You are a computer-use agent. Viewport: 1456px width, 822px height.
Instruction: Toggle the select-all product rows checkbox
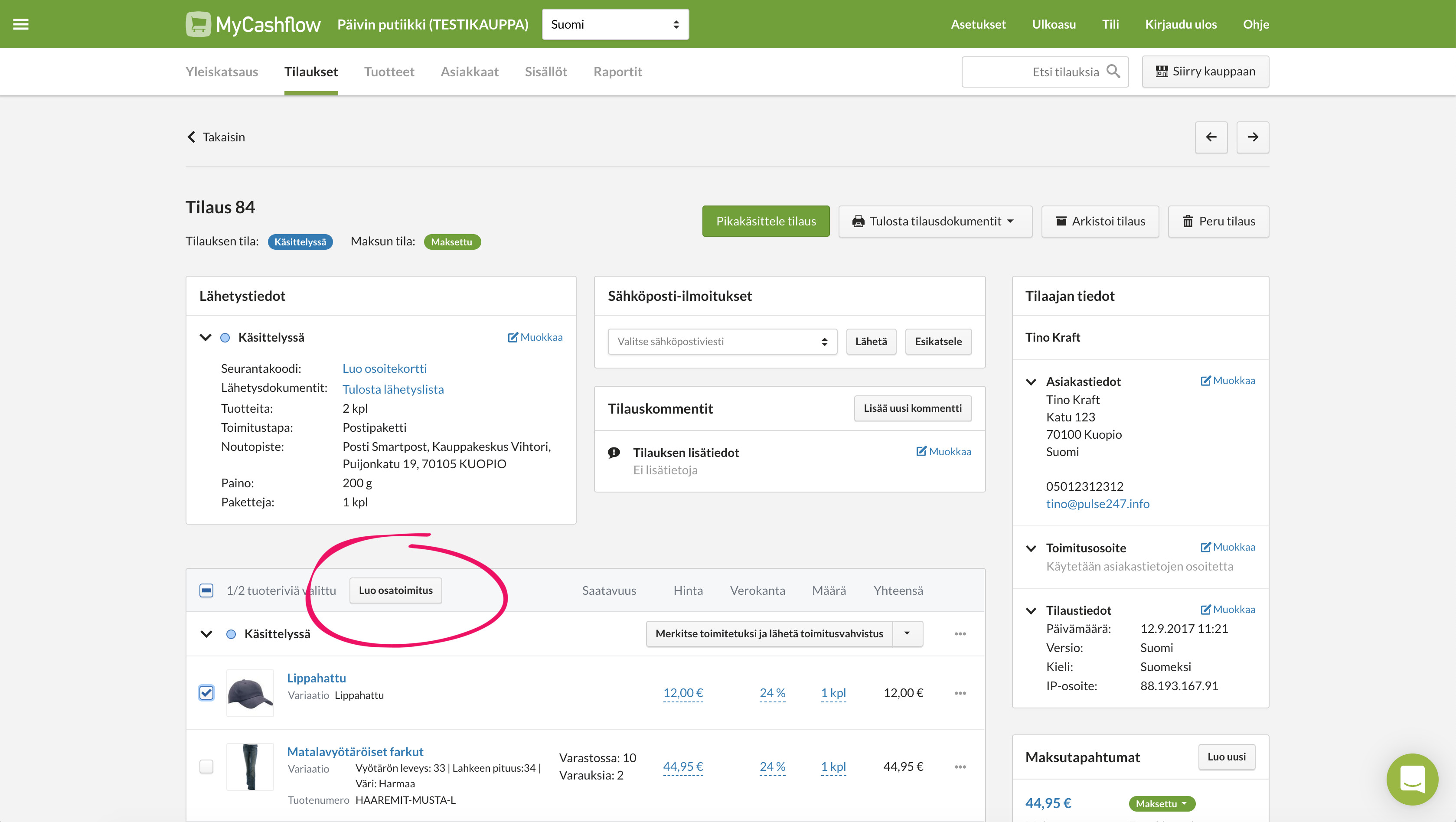[x=206, y=591]
